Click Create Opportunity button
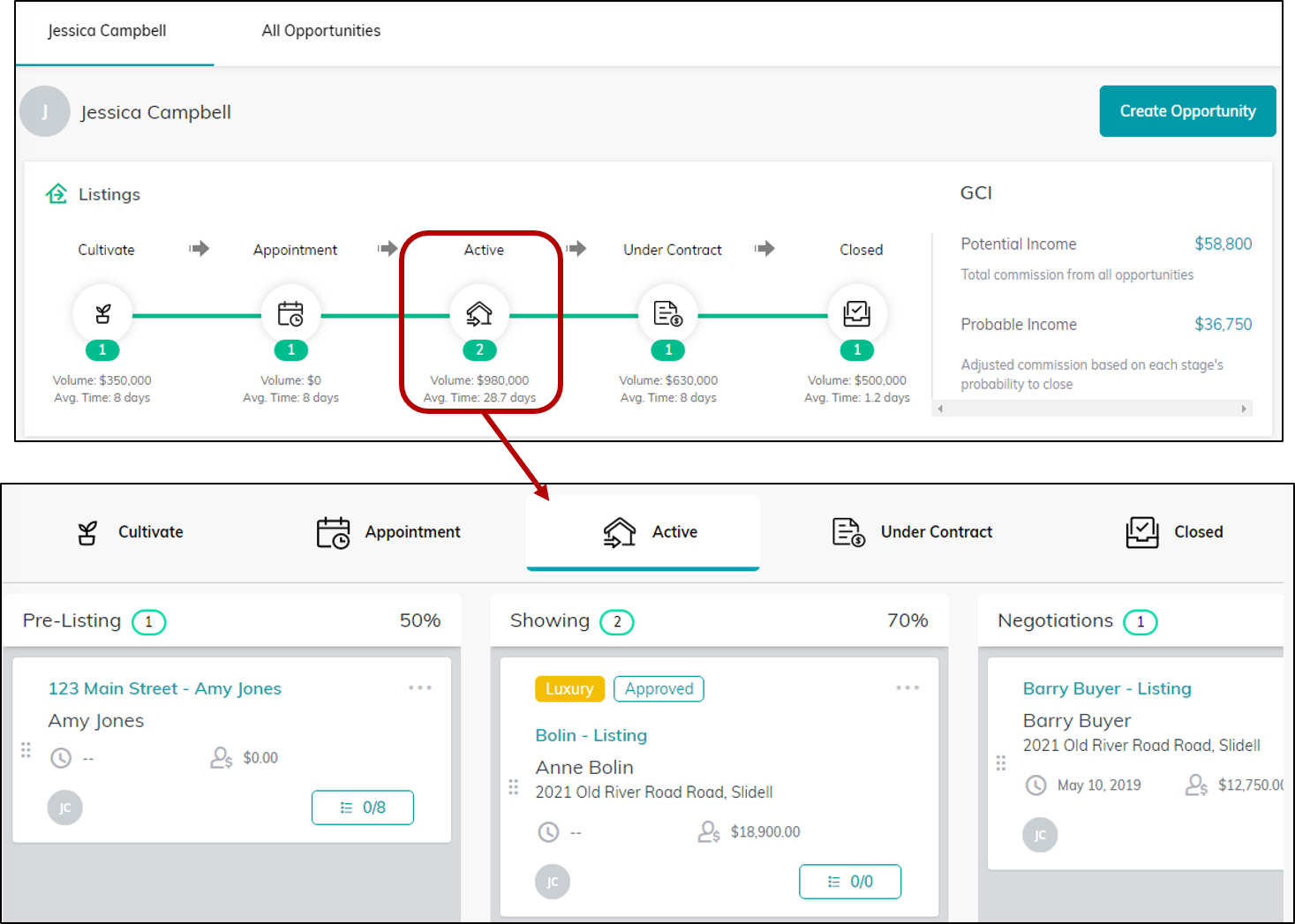The width and height of the screenshot is (1295, 924). pos(1187,111)
